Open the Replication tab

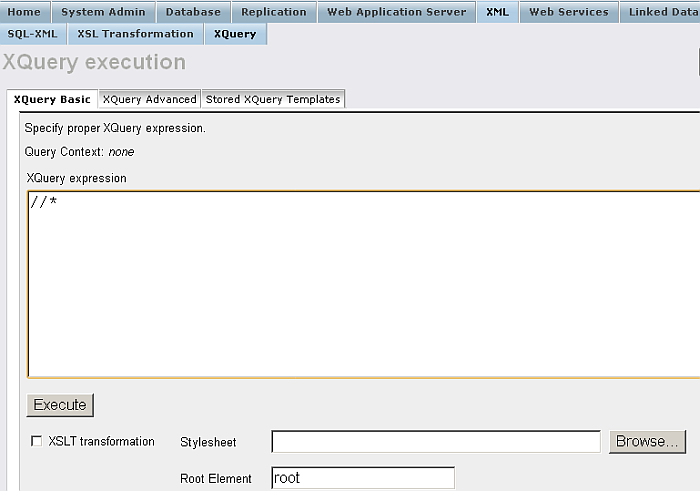pos(274,12)
